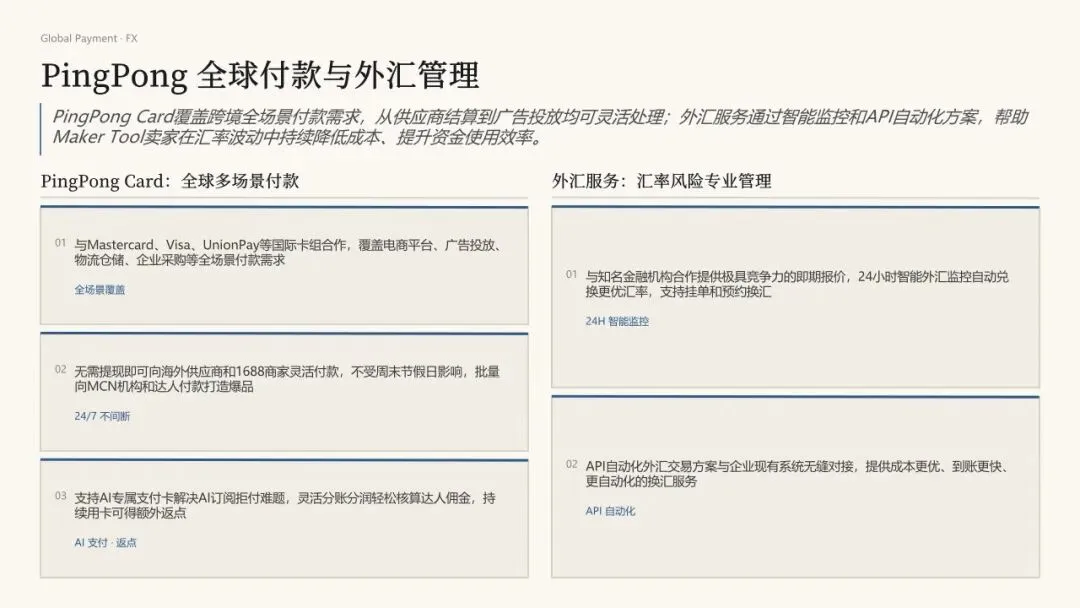Click number '01' in the 外汇监控 card
Image resolution: width=1080 pixels, height=608 pixels.
pyautogui.click(x=572, y=275)
